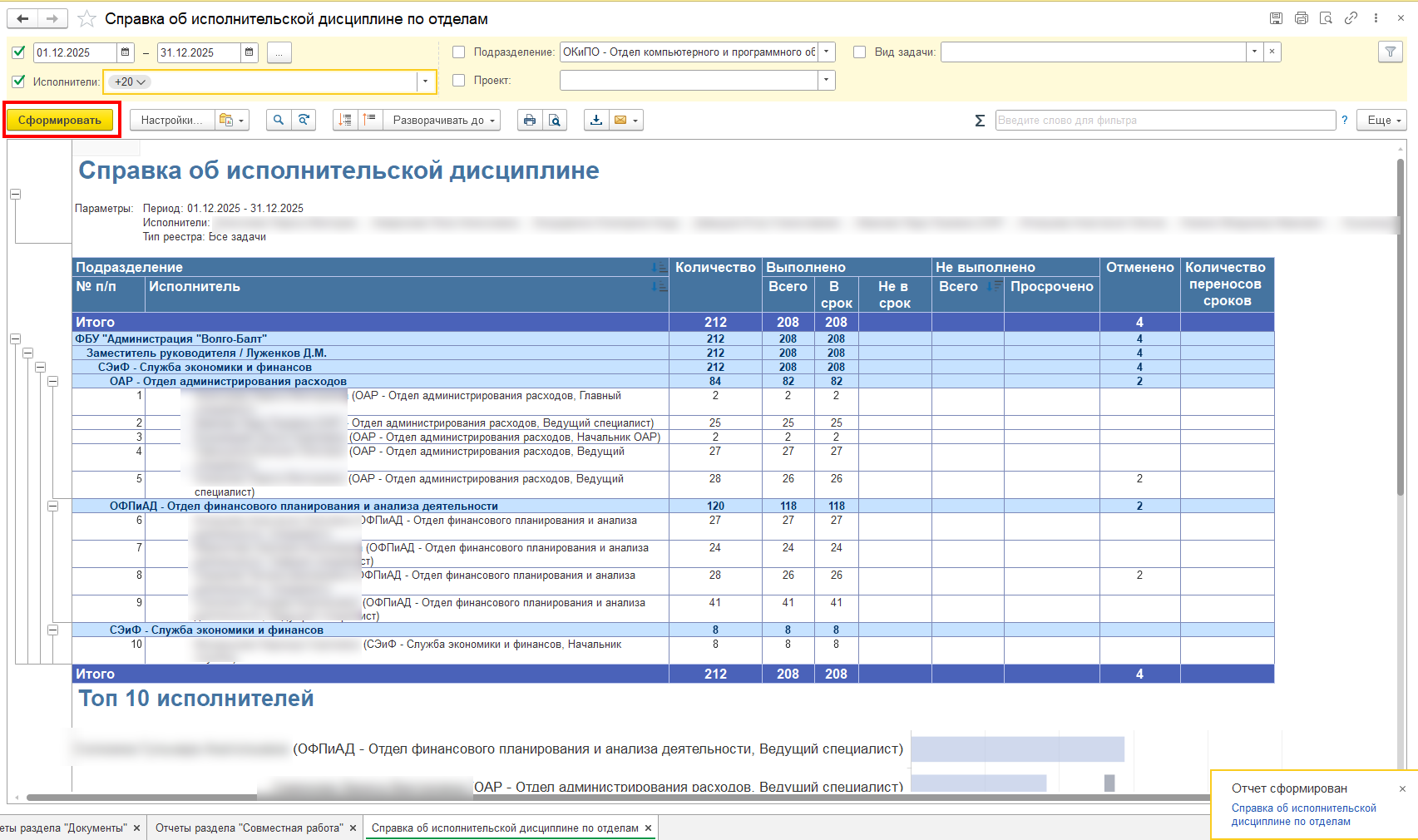This screenshot has height=840, width=1418.
Task: Send report by email envelope icon
Action: (620, 121)
